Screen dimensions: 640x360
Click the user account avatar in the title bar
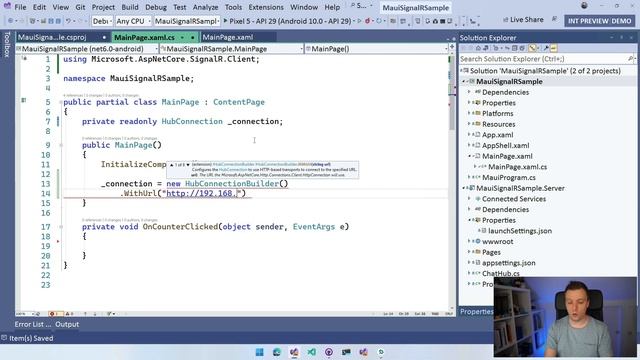coord(584,6)
